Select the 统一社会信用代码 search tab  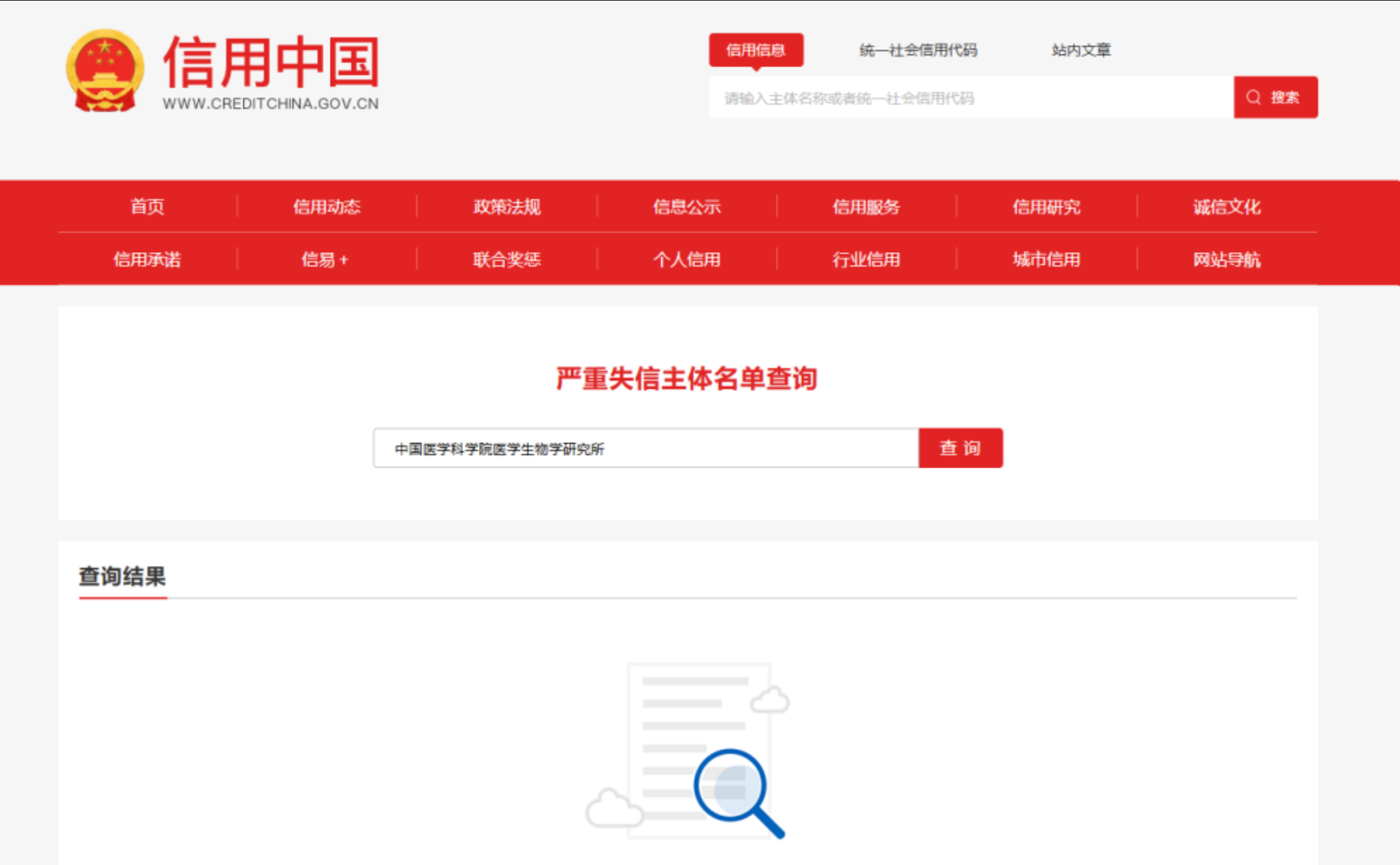coord(918,50)
